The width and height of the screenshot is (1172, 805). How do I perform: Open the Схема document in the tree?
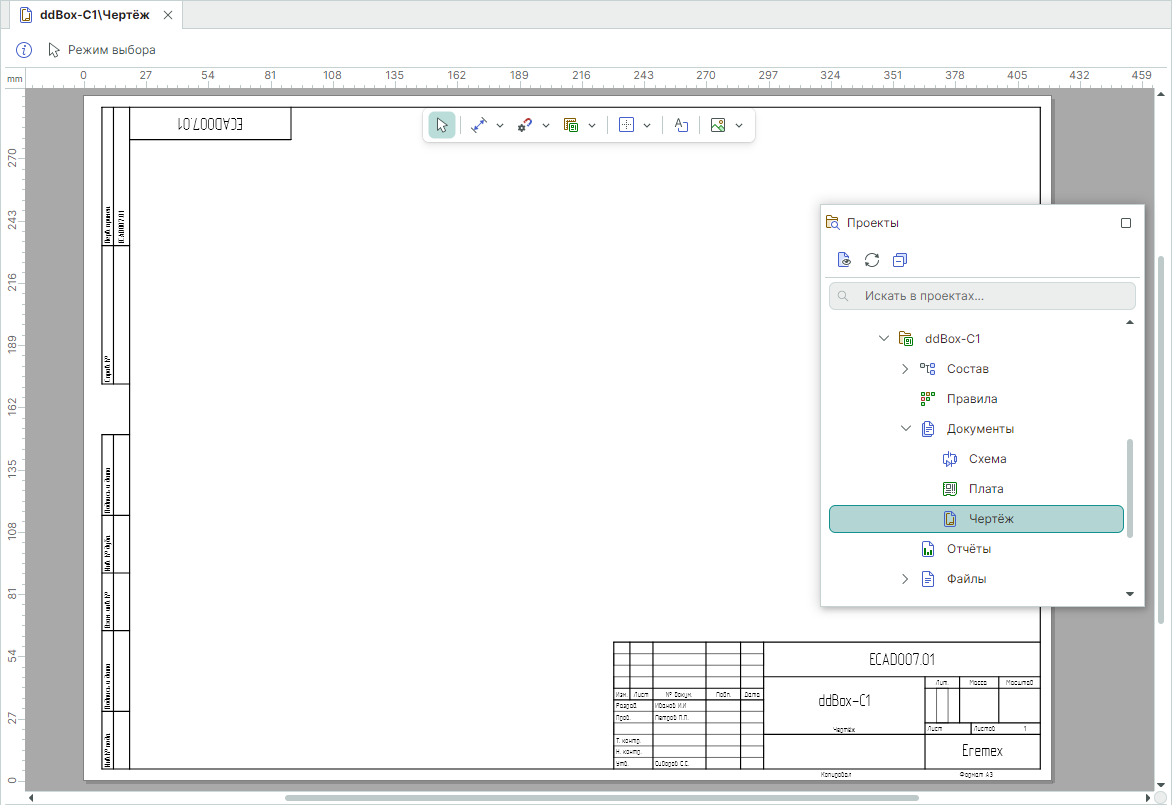(x=987, y=459)
